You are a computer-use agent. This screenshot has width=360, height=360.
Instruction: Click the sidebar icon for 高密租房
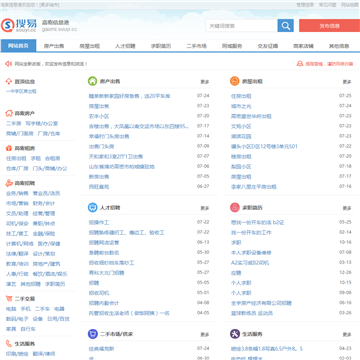(9, 148)
